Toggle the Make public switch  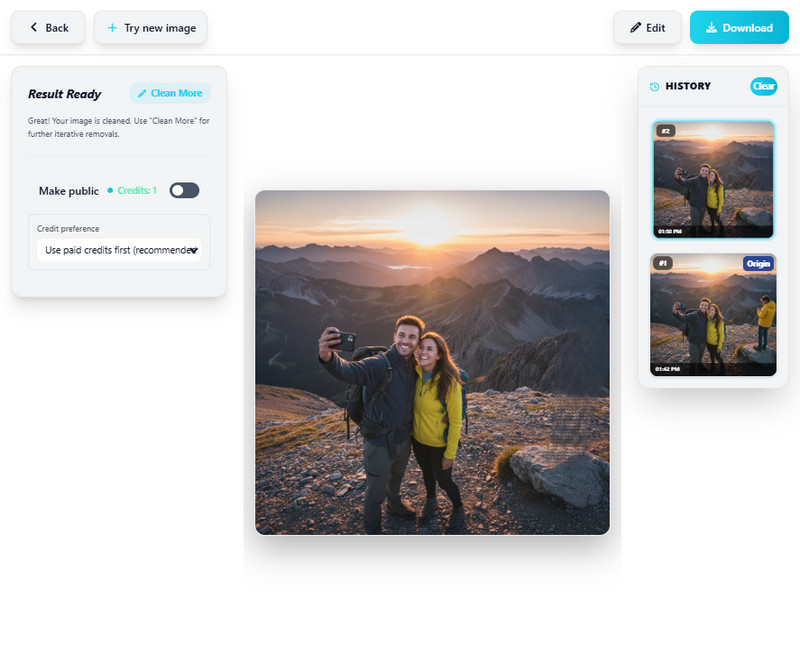[184, 190]
